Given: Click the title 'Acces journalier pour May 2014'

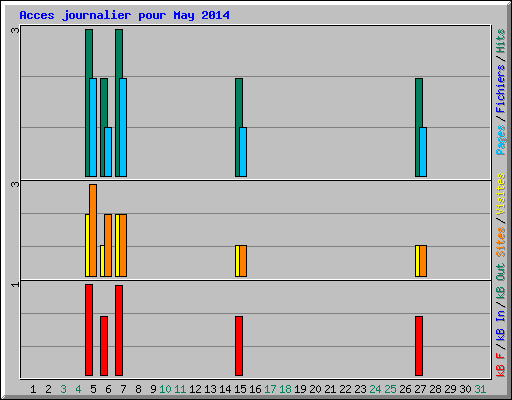Looking at the screenshot, I should (x=124, y=16).
